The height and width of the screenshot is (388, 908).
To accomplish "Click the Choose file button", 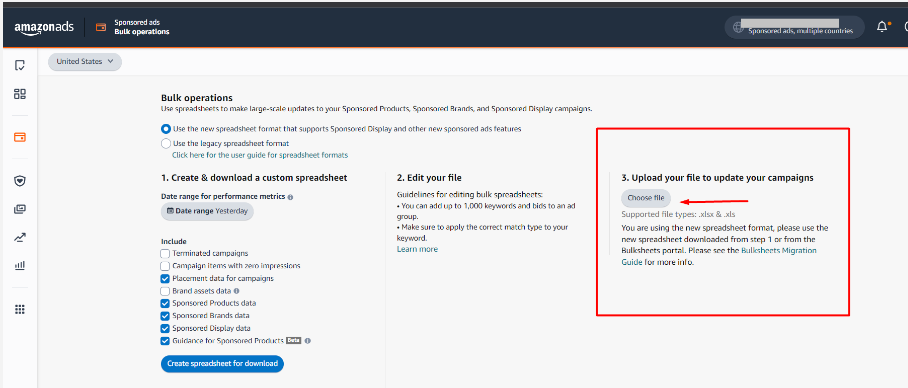I will pos(646,198).
